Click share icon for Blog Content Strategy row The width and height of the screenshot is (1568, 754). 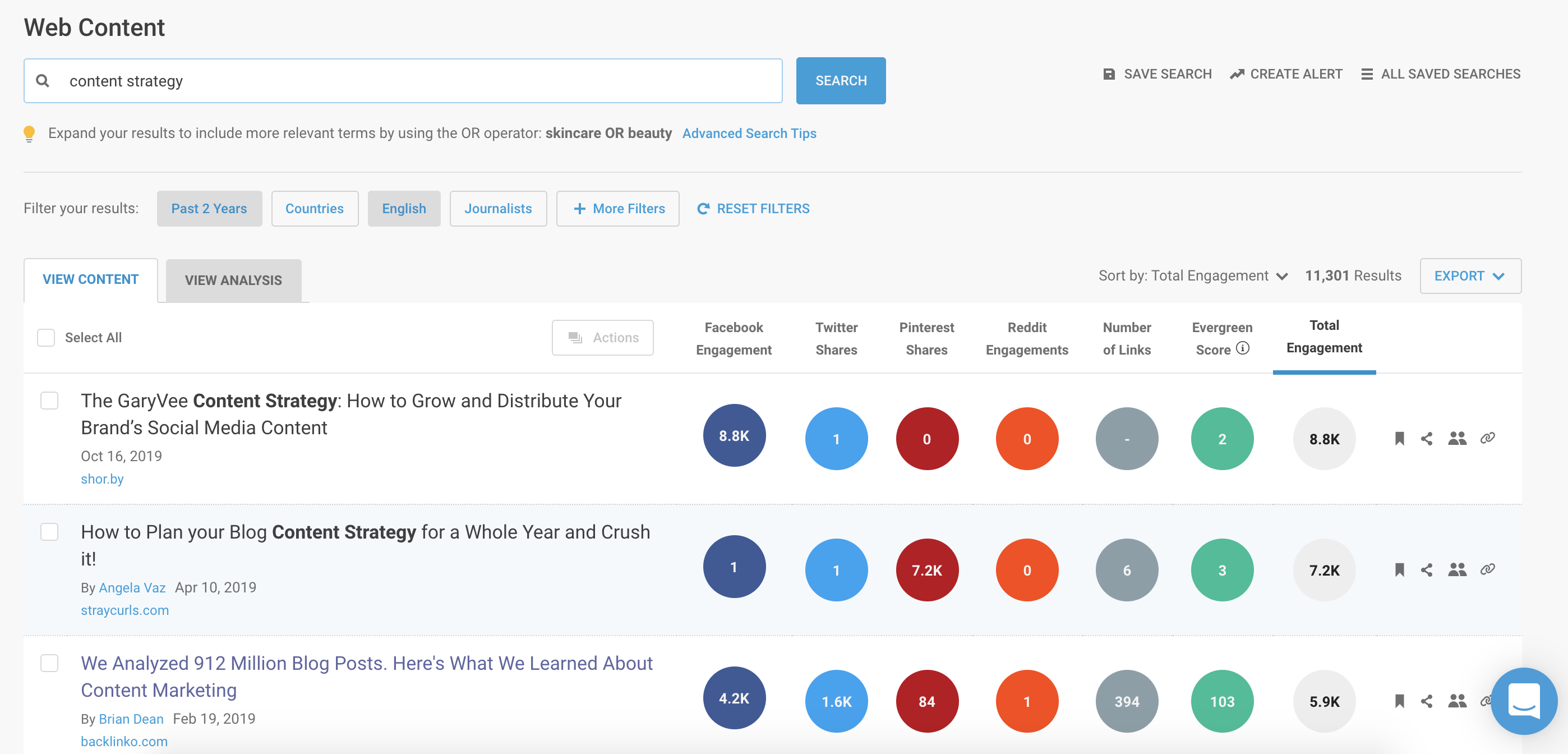tap(1426, 569)
